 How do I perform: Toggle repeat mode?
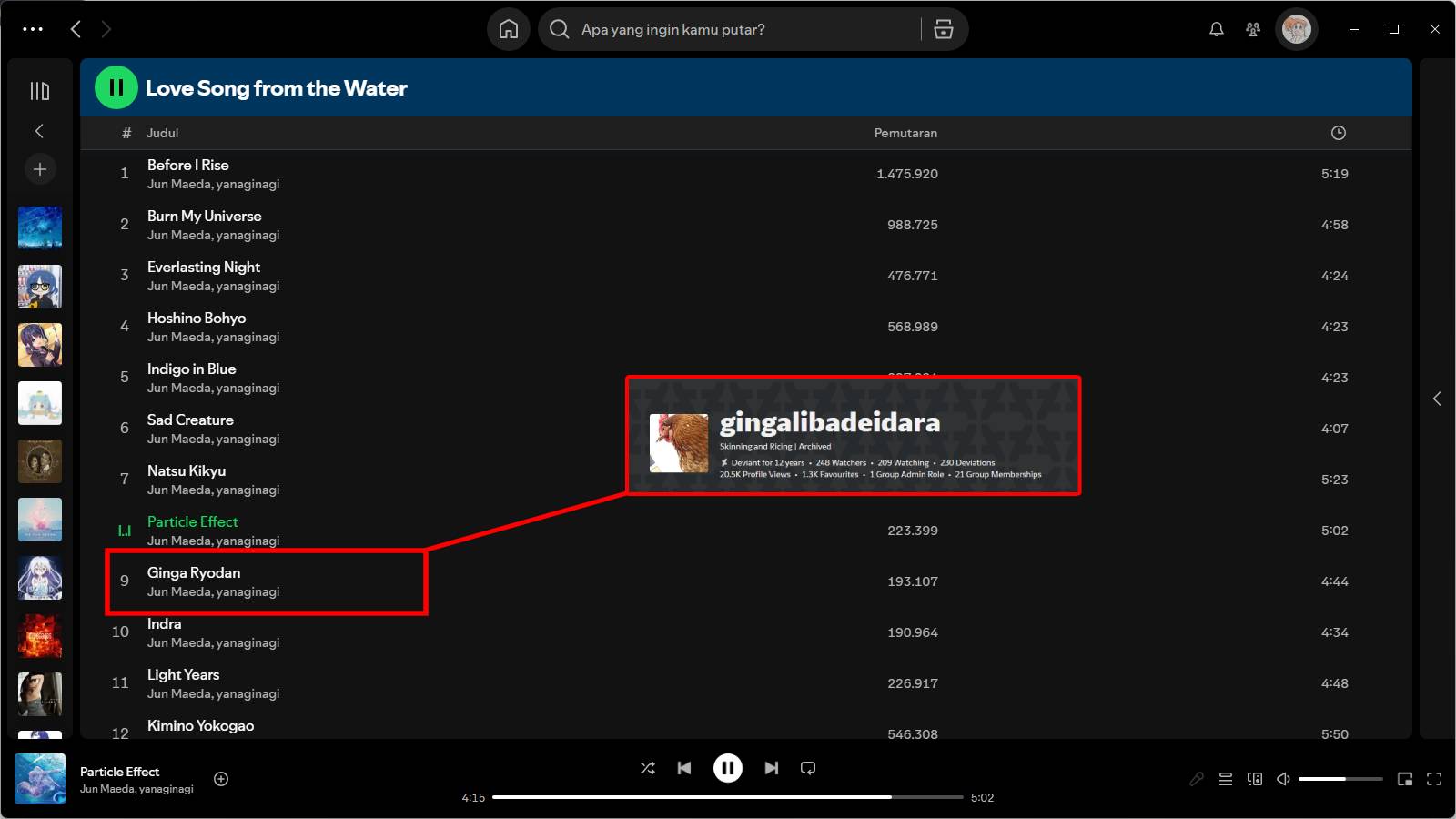(x=808, y=768)
